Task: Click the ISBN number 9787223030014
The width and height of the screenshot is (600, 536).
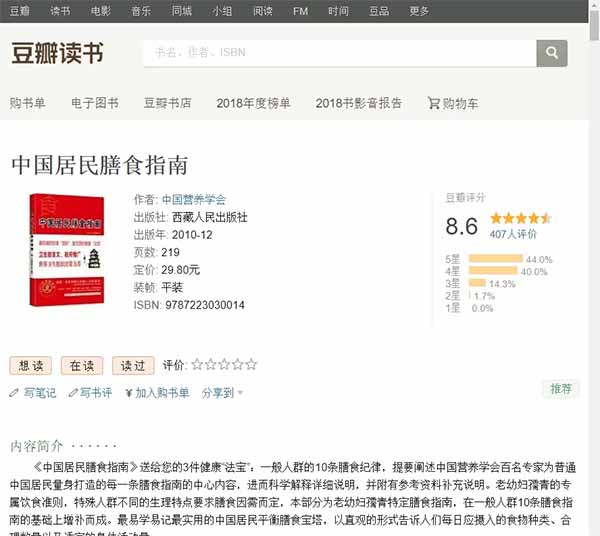Action: pyautogui.click(x=205, y=305)
